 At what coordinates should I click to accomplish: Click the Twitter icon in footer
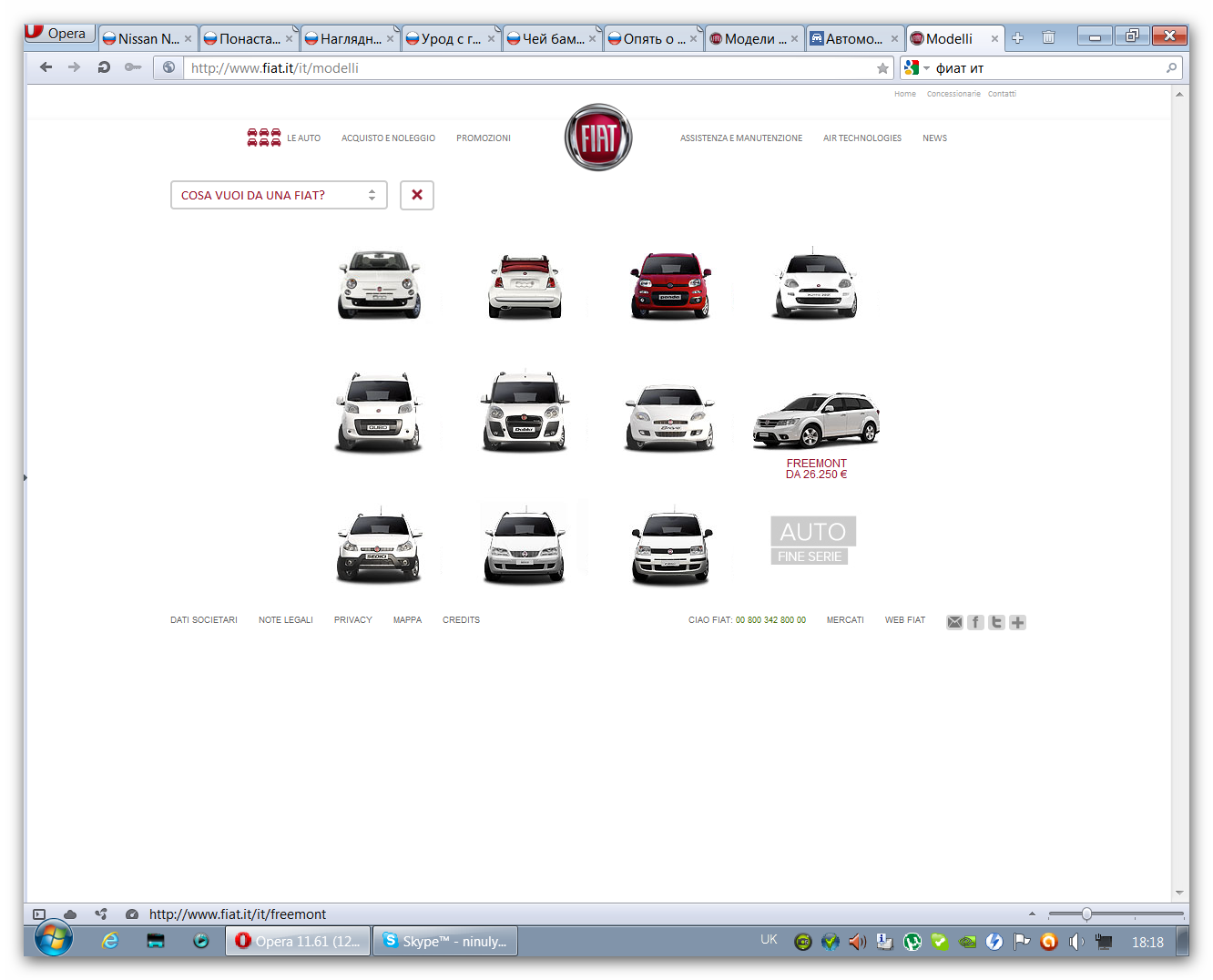996,622
